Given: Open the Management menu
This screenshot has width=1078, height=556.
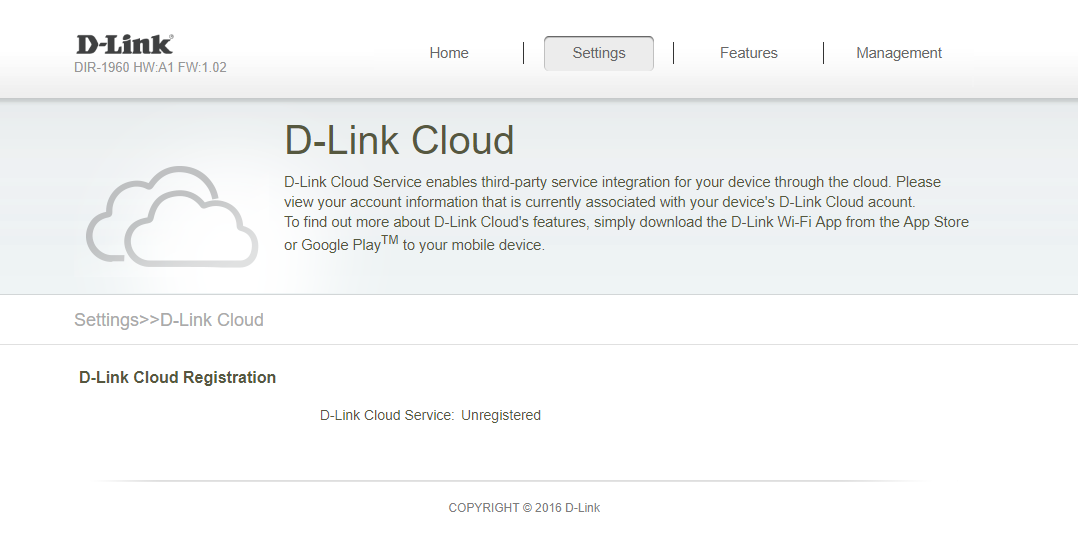Looking at the screenshot, I should click(899, 53).
